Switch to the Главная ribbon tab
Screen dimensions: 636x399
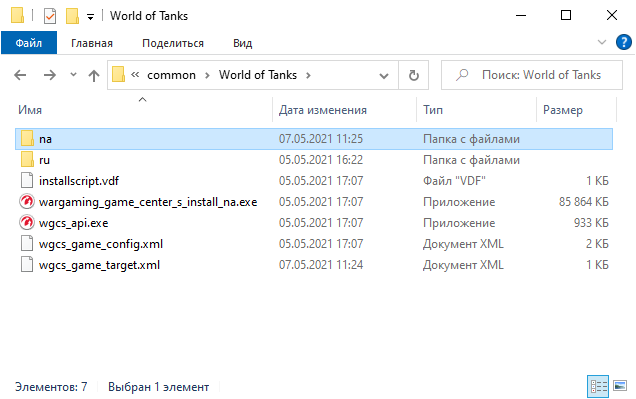[92, 43]
